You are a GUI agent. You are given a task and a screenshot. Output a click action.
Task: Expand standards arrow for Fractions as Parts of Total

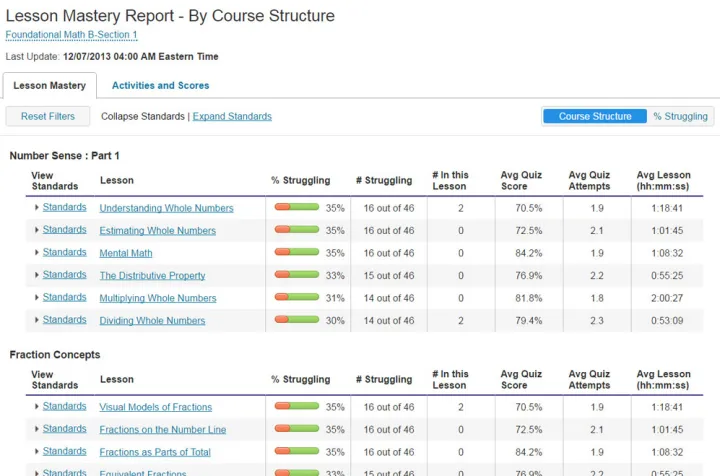tap(37, 451)
